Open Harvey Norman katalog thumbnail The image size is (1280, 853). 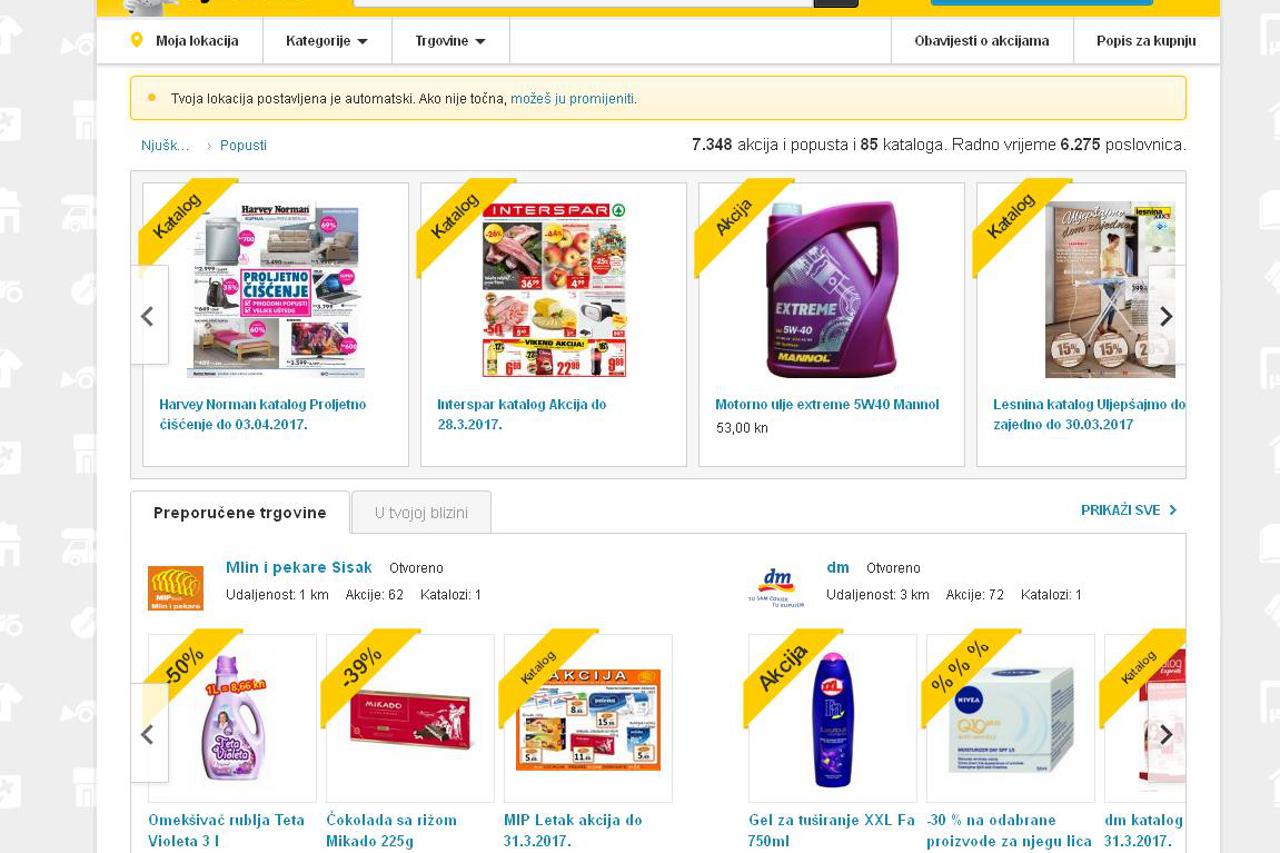click(276, 290)
